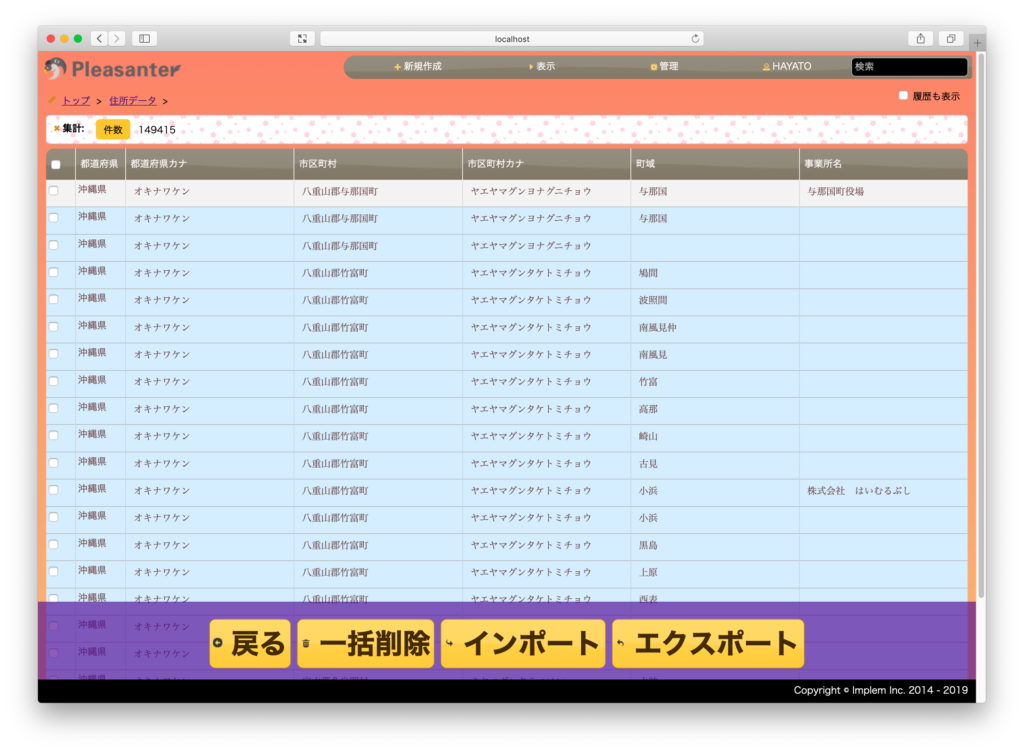Reload the page with the refresh icon
Image resolution: width=1024 pixels, height=753 pixels.
696,39
